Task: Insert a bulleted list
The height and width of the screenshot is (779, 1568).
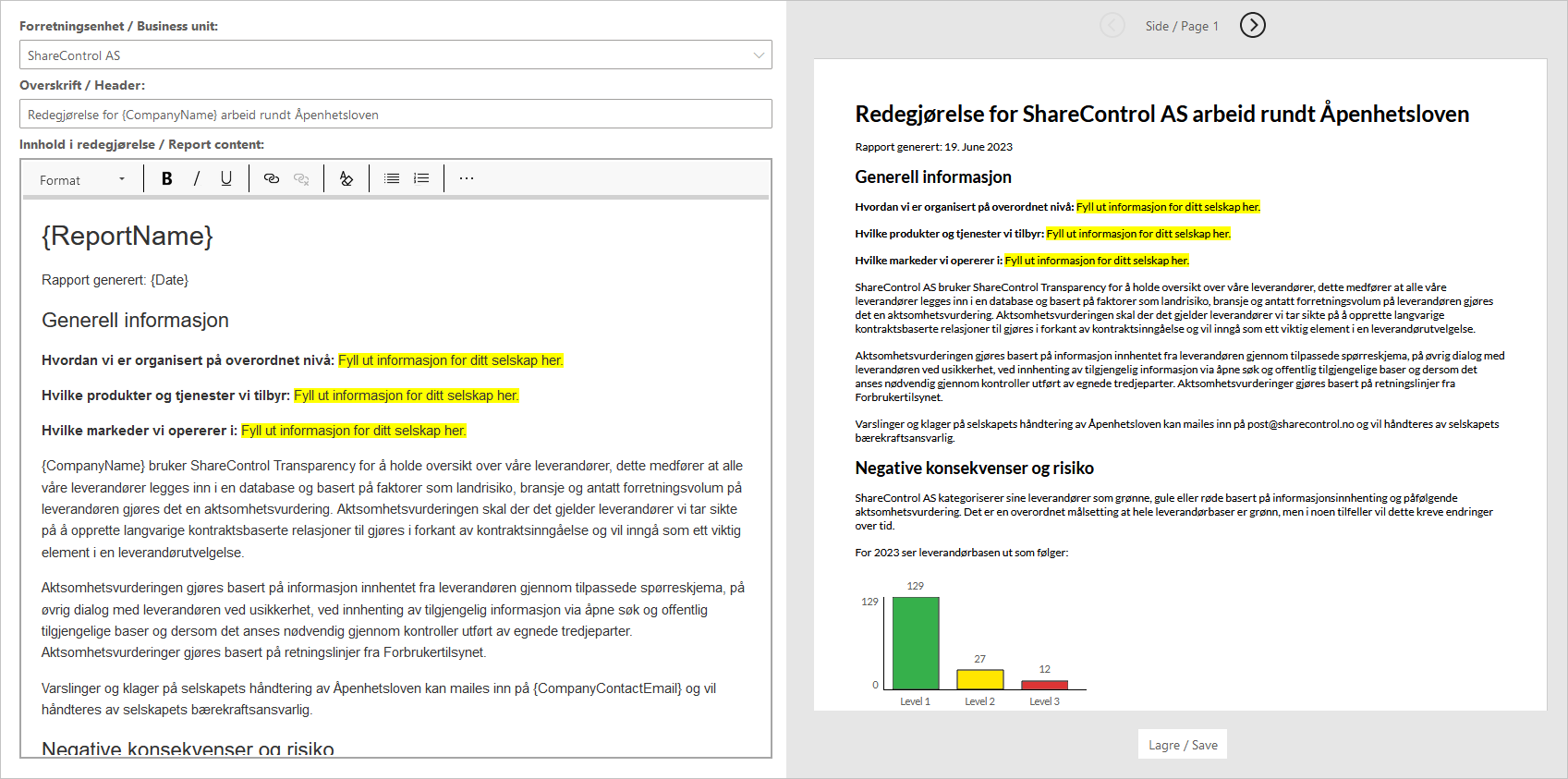Action: pos(392,179)
